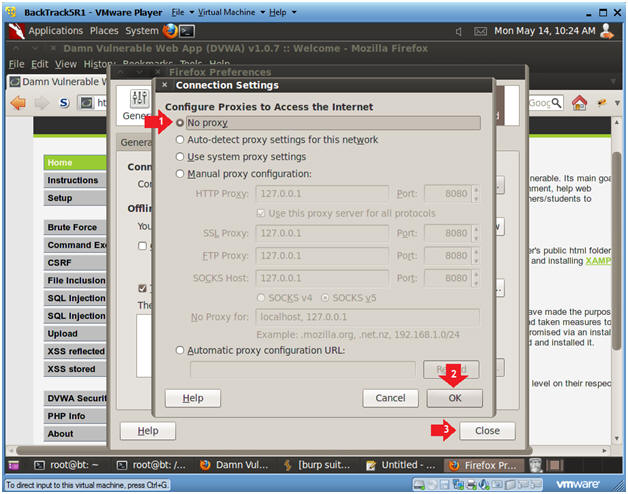Click the SSL Proxy address field
Image resolution: width=628 pixels, height=494 pixels.
322,233
